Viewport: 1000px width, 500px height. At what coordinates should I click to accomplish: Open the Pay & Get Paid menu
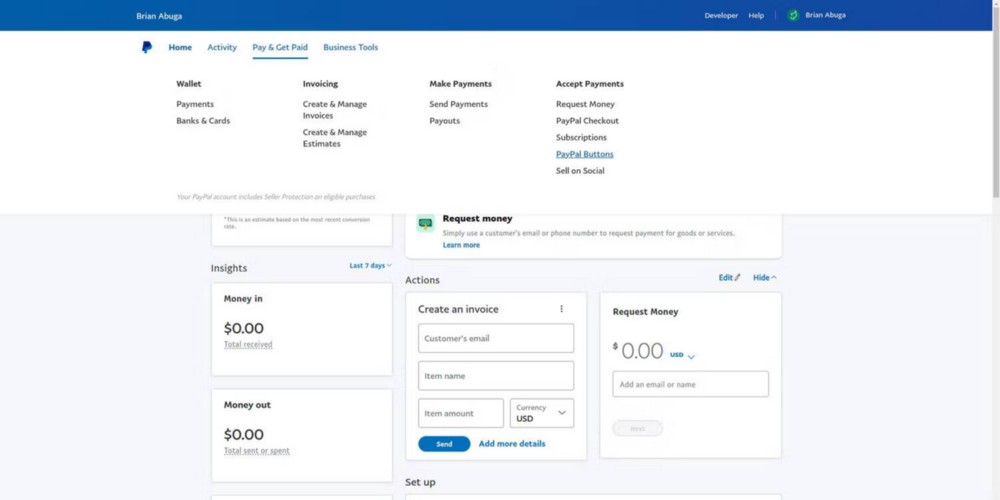click(280, 47)
